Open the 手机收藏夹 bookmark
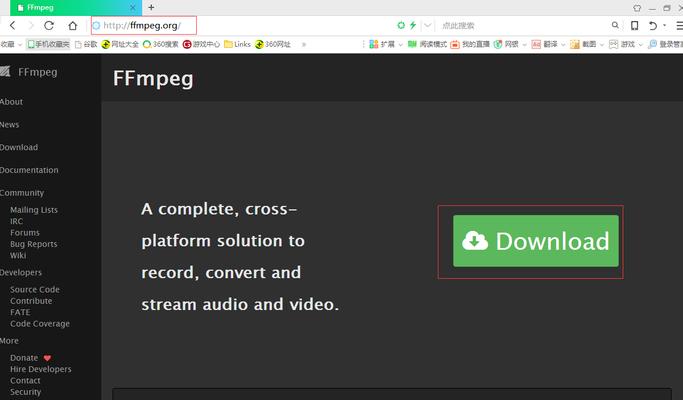683x400 pixels. click(x=48, y=44)
